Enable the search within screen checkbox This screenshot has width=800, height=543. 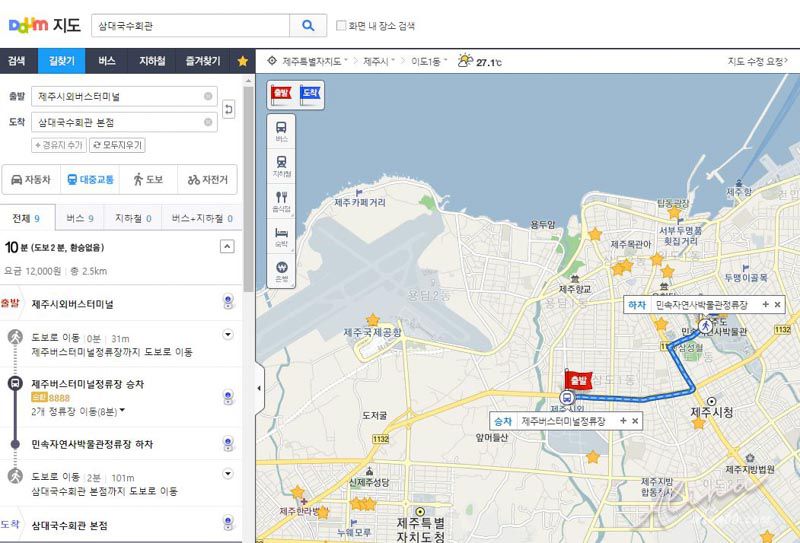coord(341,26)
